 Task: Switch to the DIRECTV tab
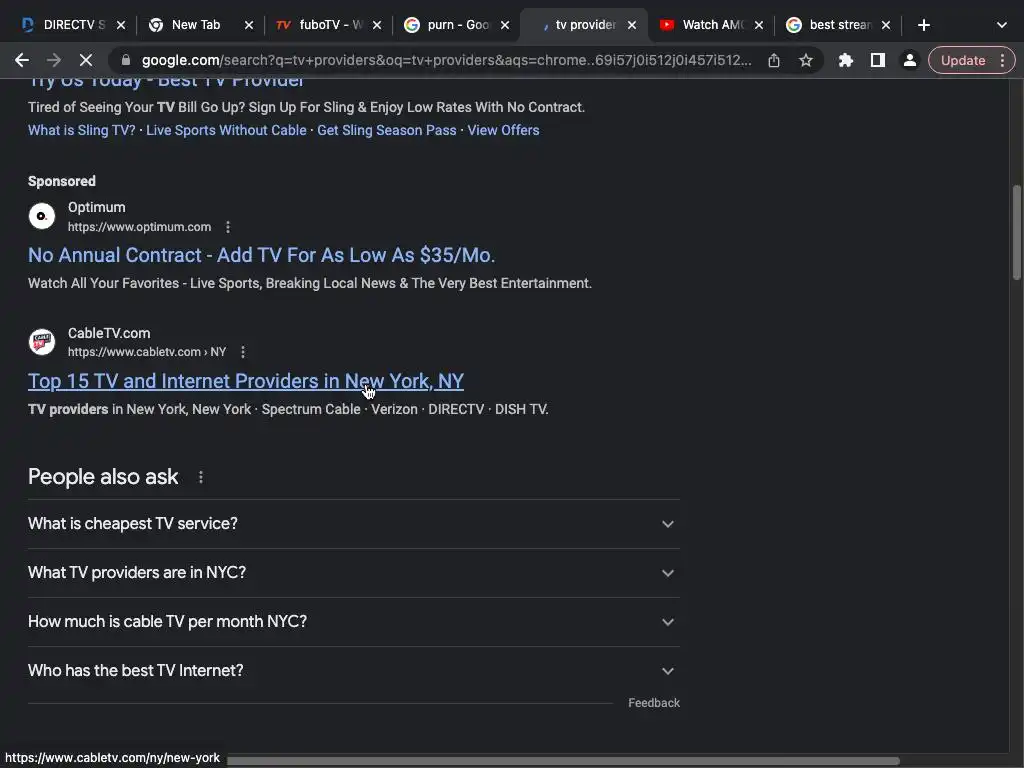click(x=64, y=25)
